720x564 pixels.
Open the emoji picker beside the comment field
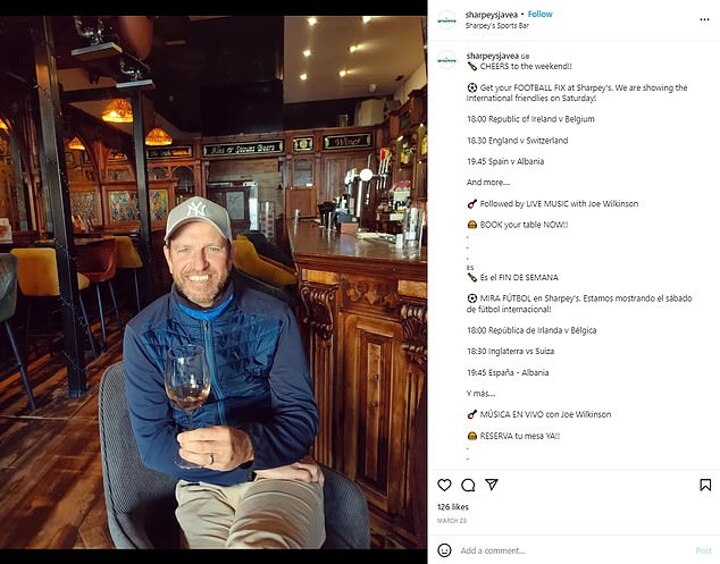point(445,550)
